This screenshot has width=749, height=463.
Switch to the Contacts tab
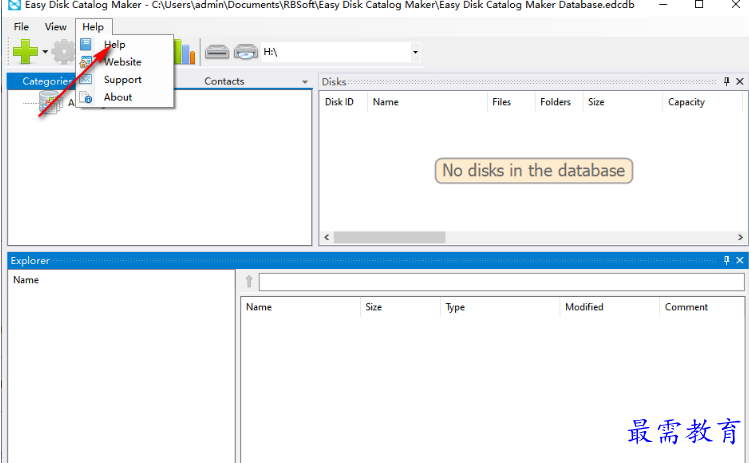click(224, 81)
